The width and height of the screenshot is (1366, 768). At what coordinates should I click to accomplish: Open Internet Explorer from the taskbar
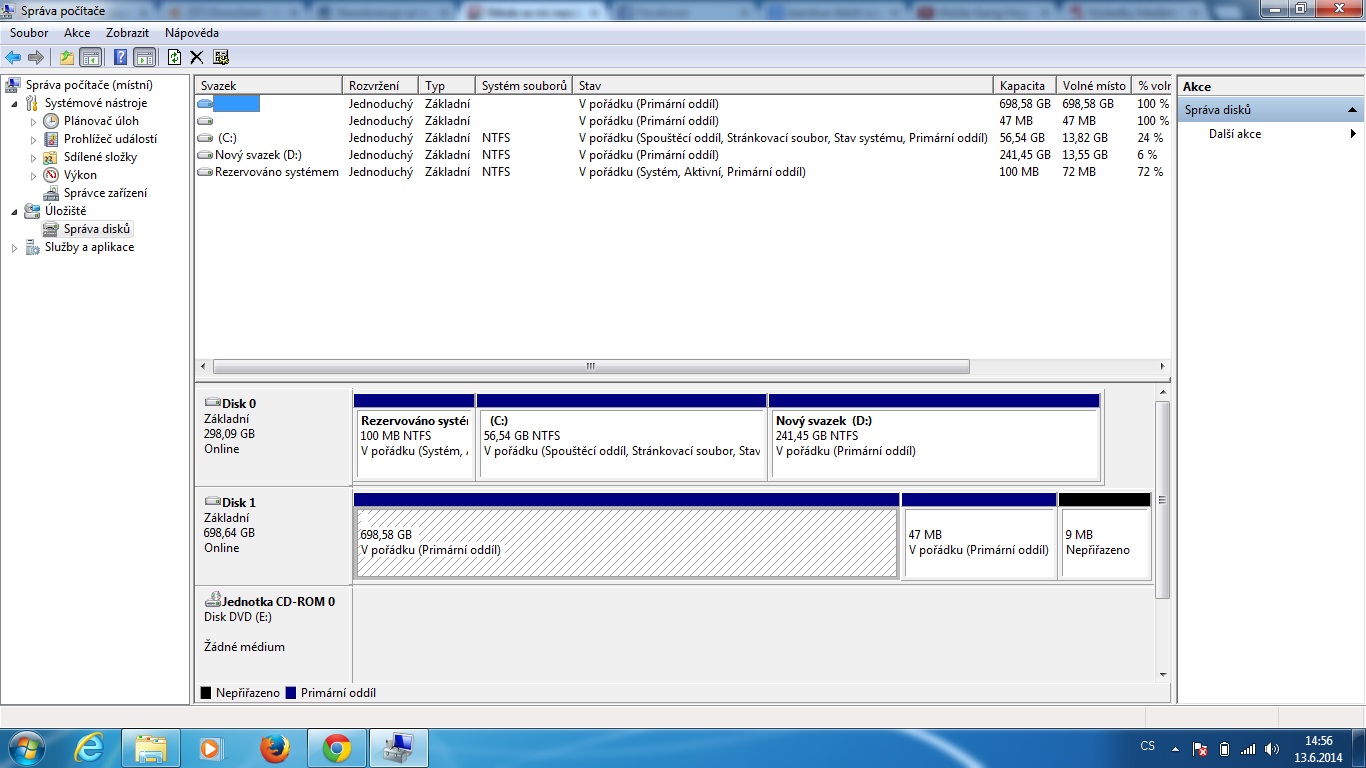tap(89, 748)
